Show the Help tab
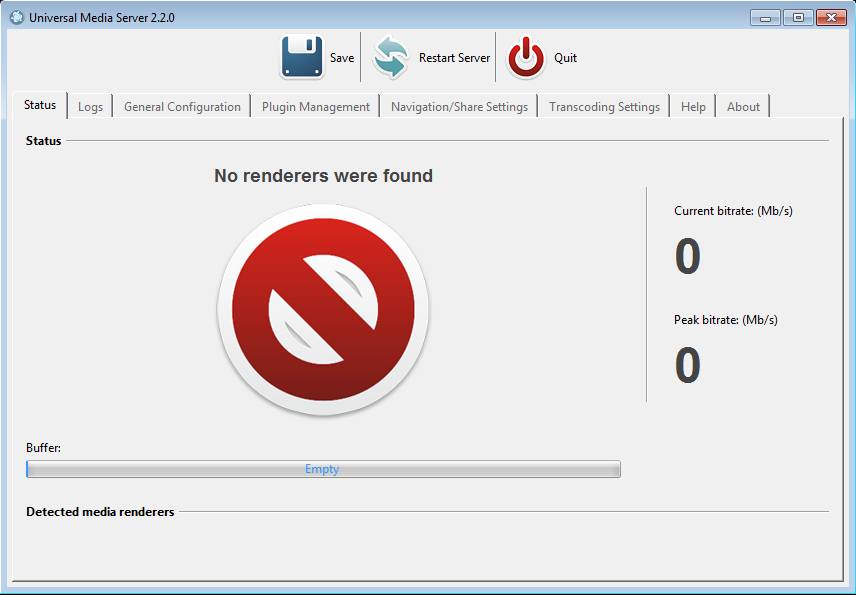This screenshot has height=595, width=856. point(693,107)
